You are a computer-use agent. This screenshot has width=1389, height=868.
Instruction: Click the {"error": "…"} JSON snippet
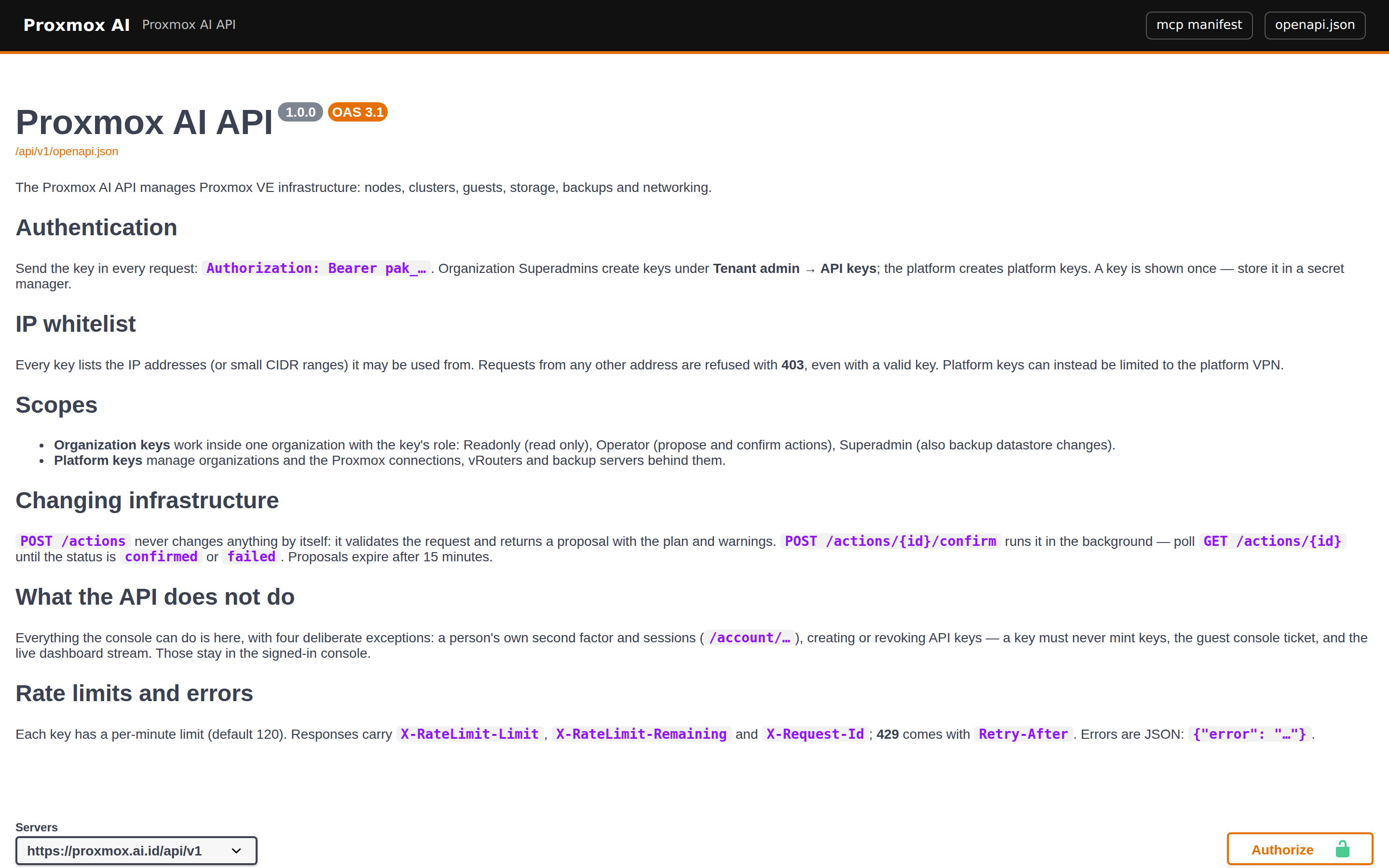[1250, 734]
